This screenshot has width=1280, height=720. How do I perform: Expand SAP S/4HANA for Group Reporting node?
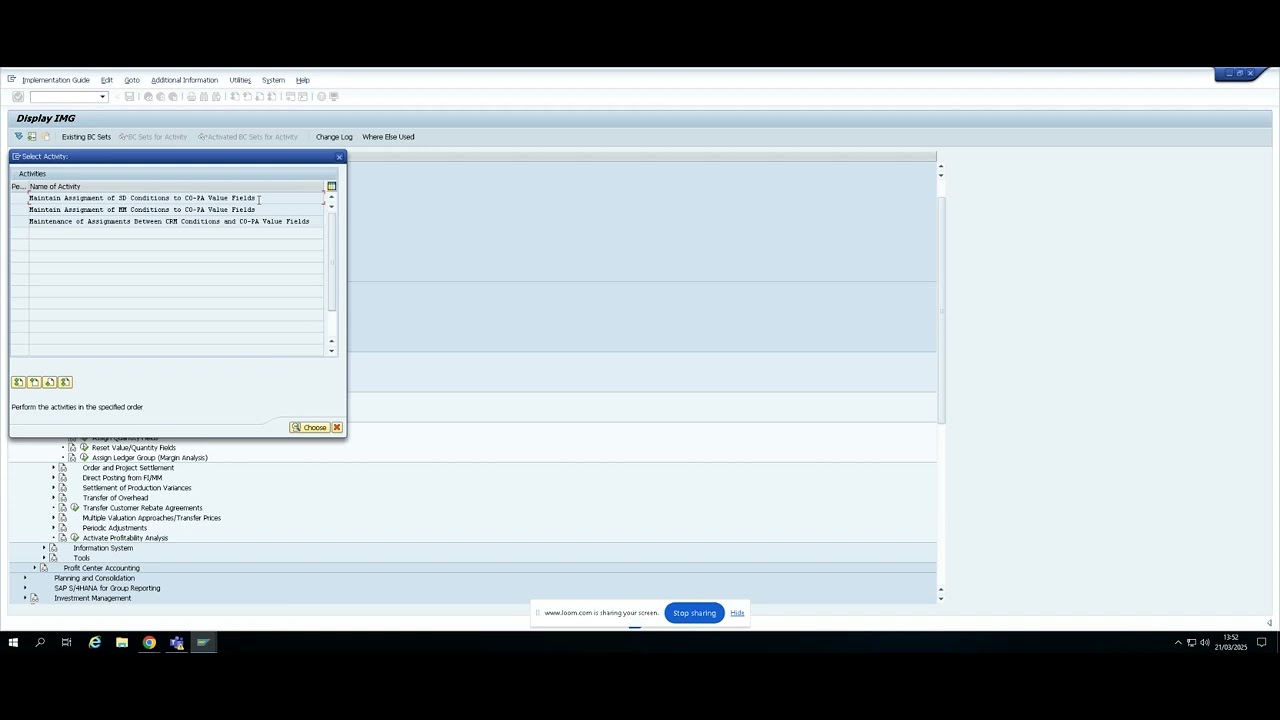25,588
